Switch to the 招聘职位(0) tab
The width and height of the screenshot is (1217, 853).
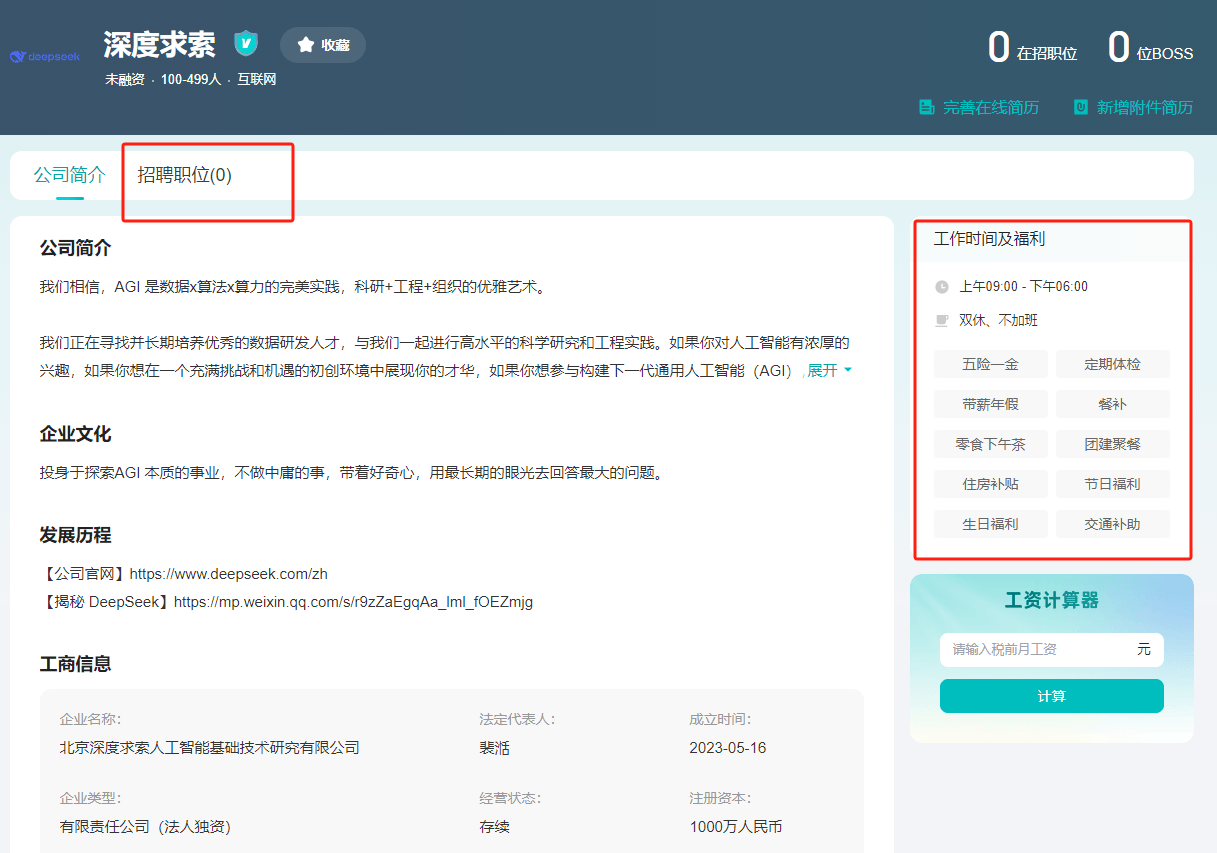pyautogui.click(x=185, y=175)
